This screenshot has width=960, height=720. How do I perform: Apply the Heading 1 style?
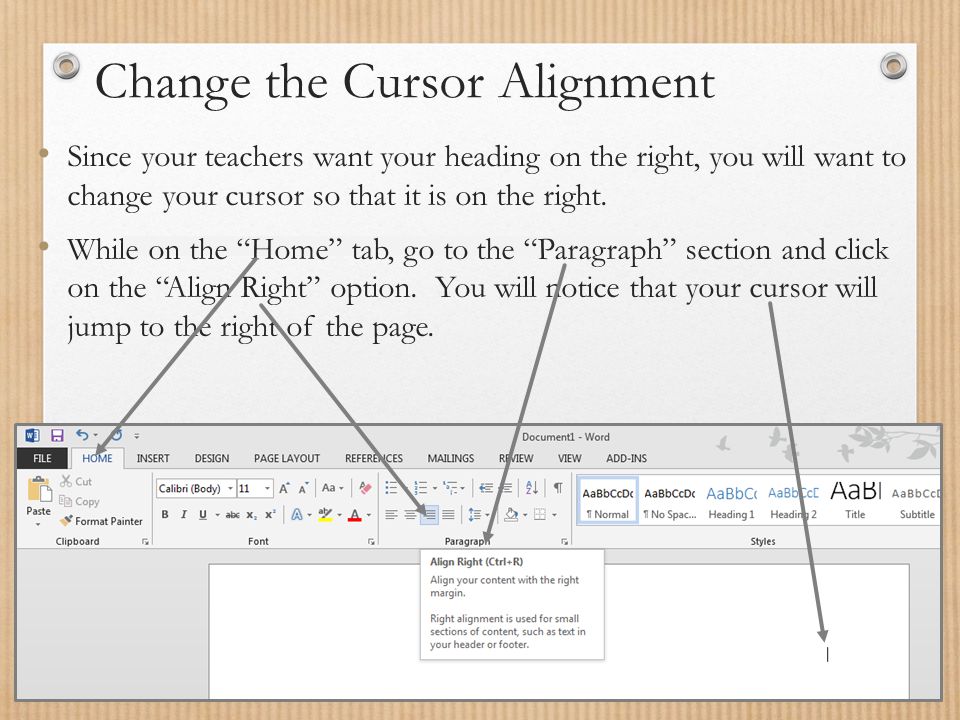[x=731, y=501]
